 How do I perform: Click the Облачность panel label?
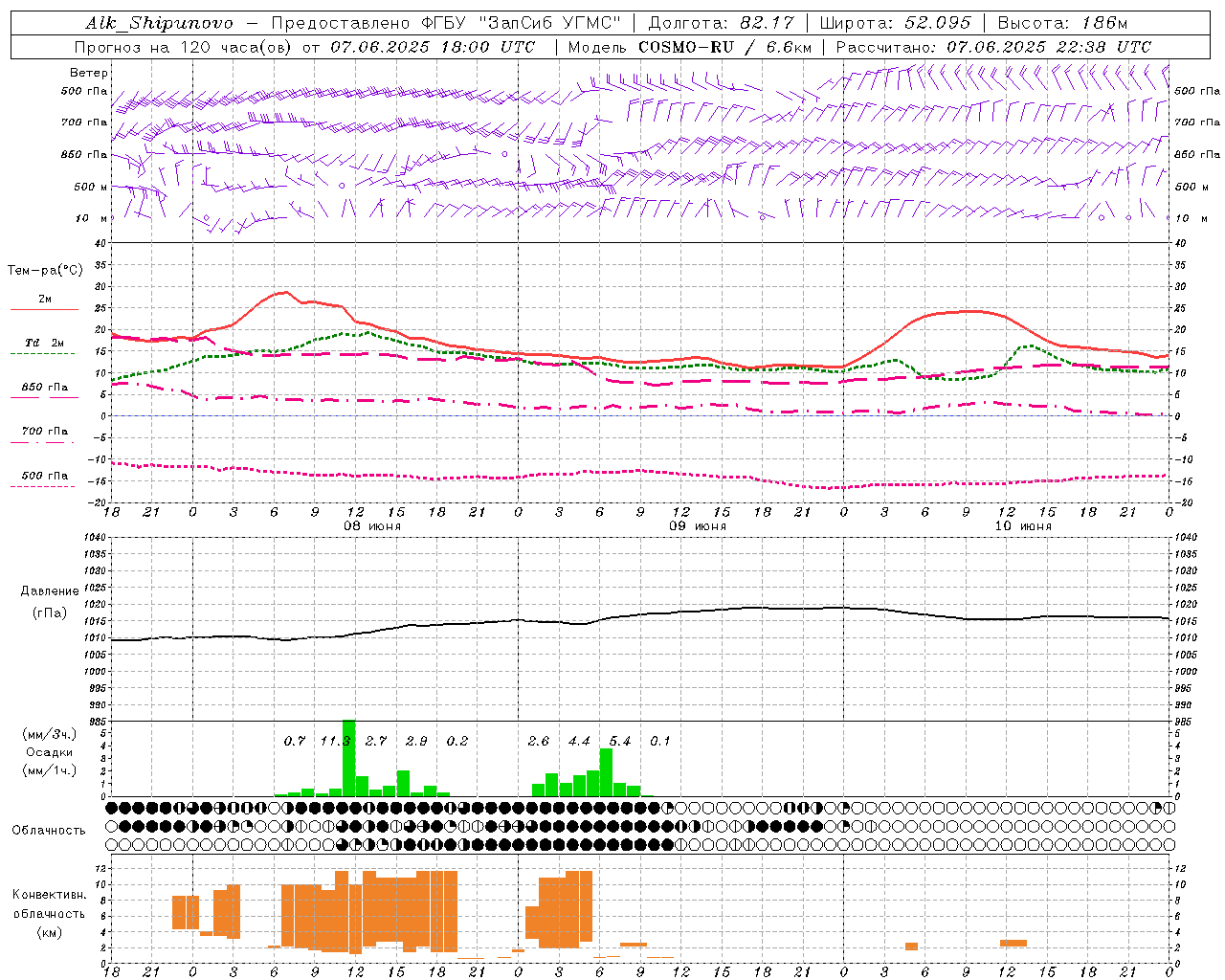click(48, 831)
